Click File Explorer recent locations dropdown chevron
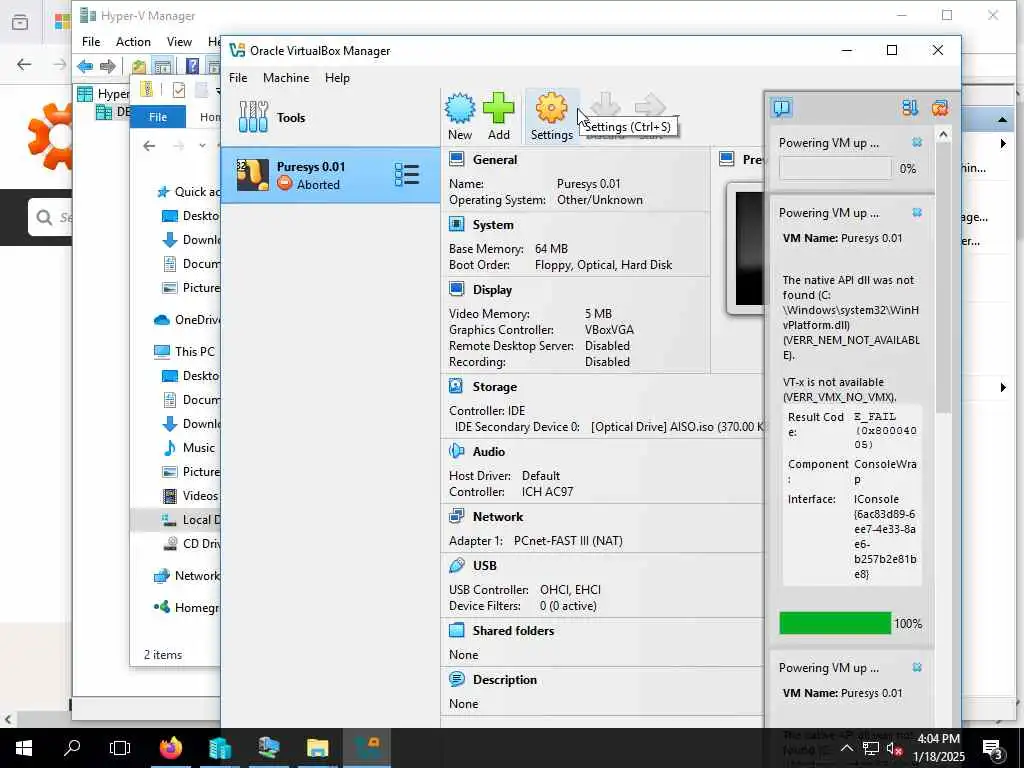 [202, 146]
